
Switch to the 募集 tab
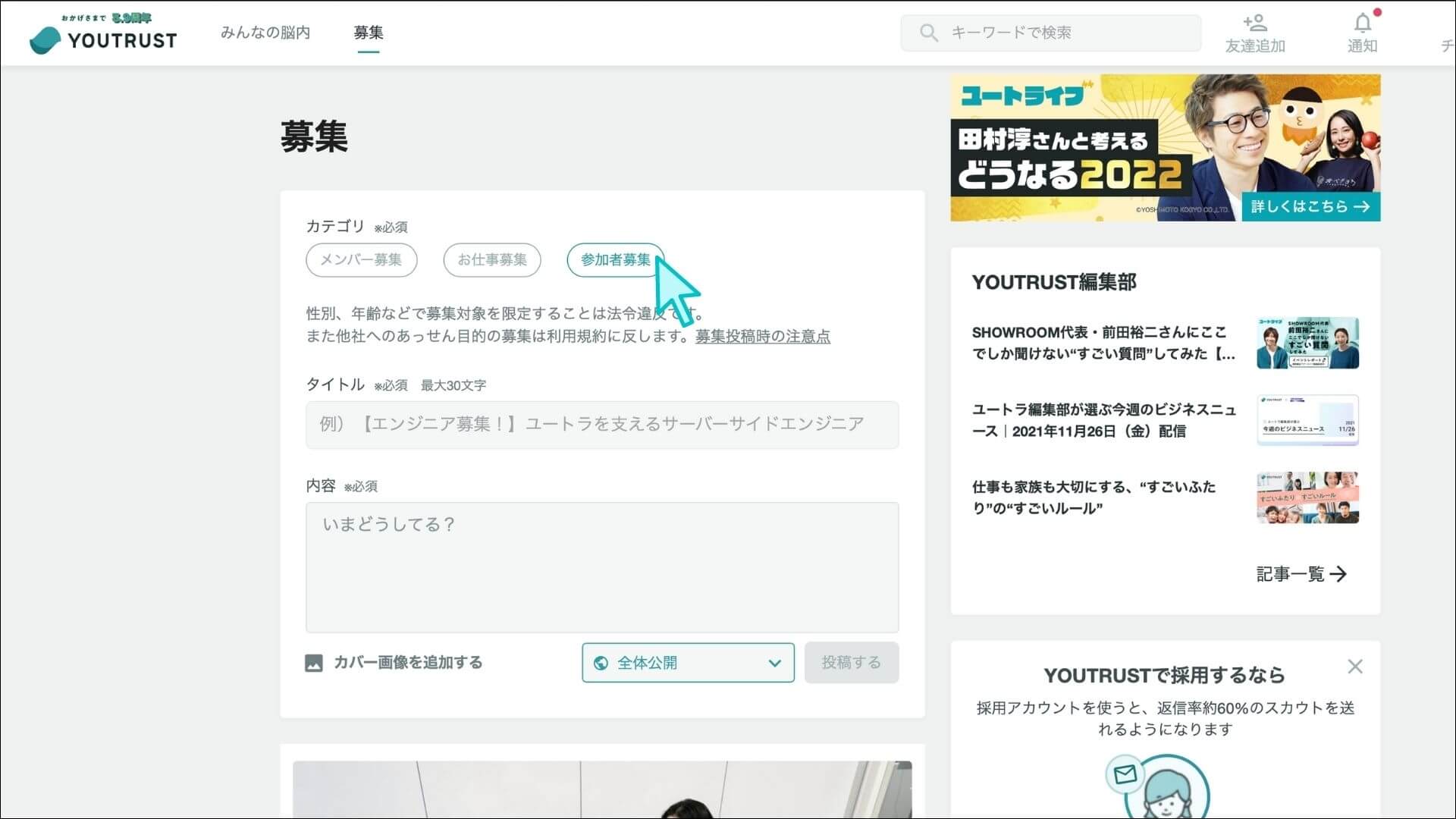[368, 33]
